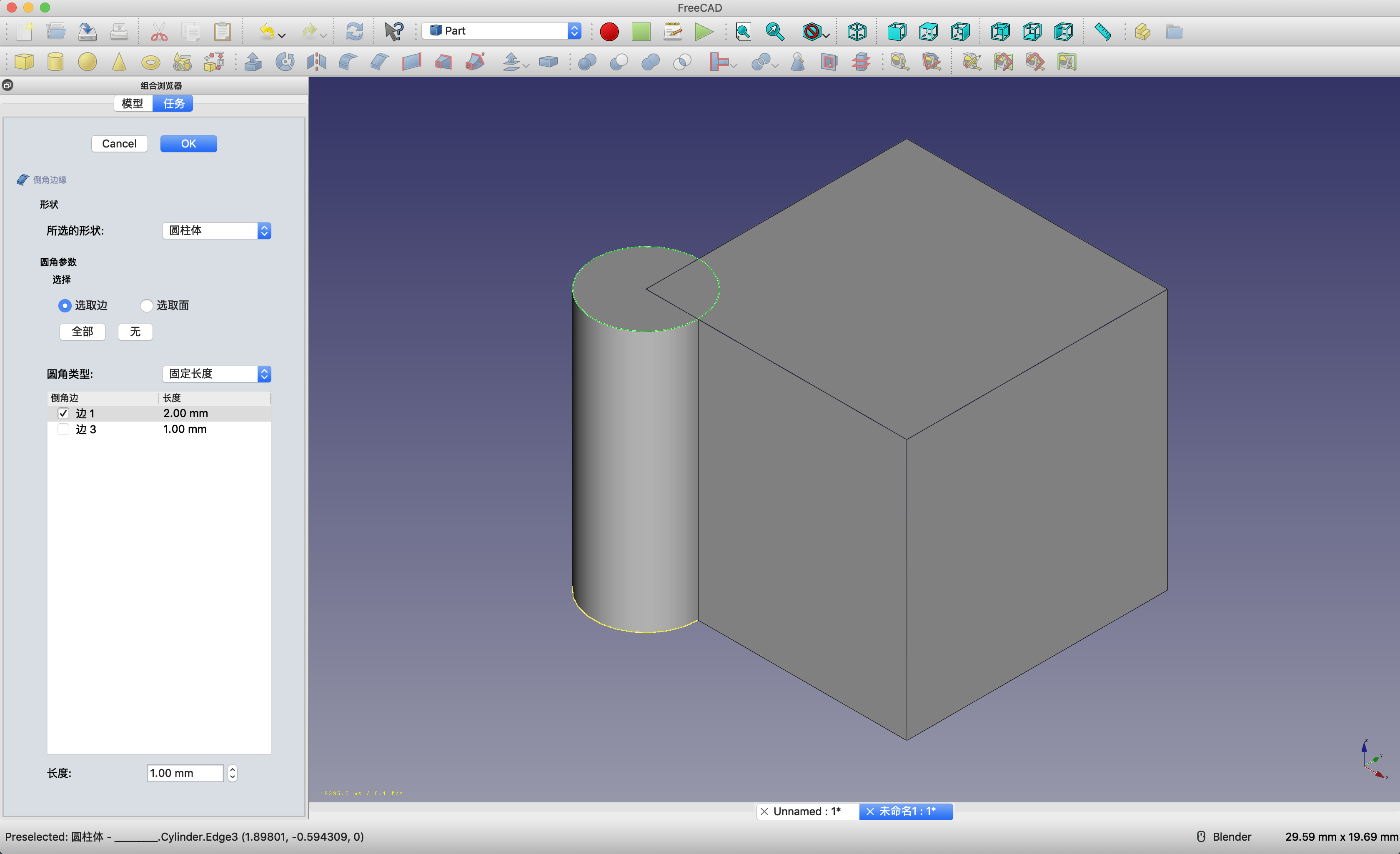Insert a cylinder primitive
This screenshot has height=854, width=1400.
point(56,62)
